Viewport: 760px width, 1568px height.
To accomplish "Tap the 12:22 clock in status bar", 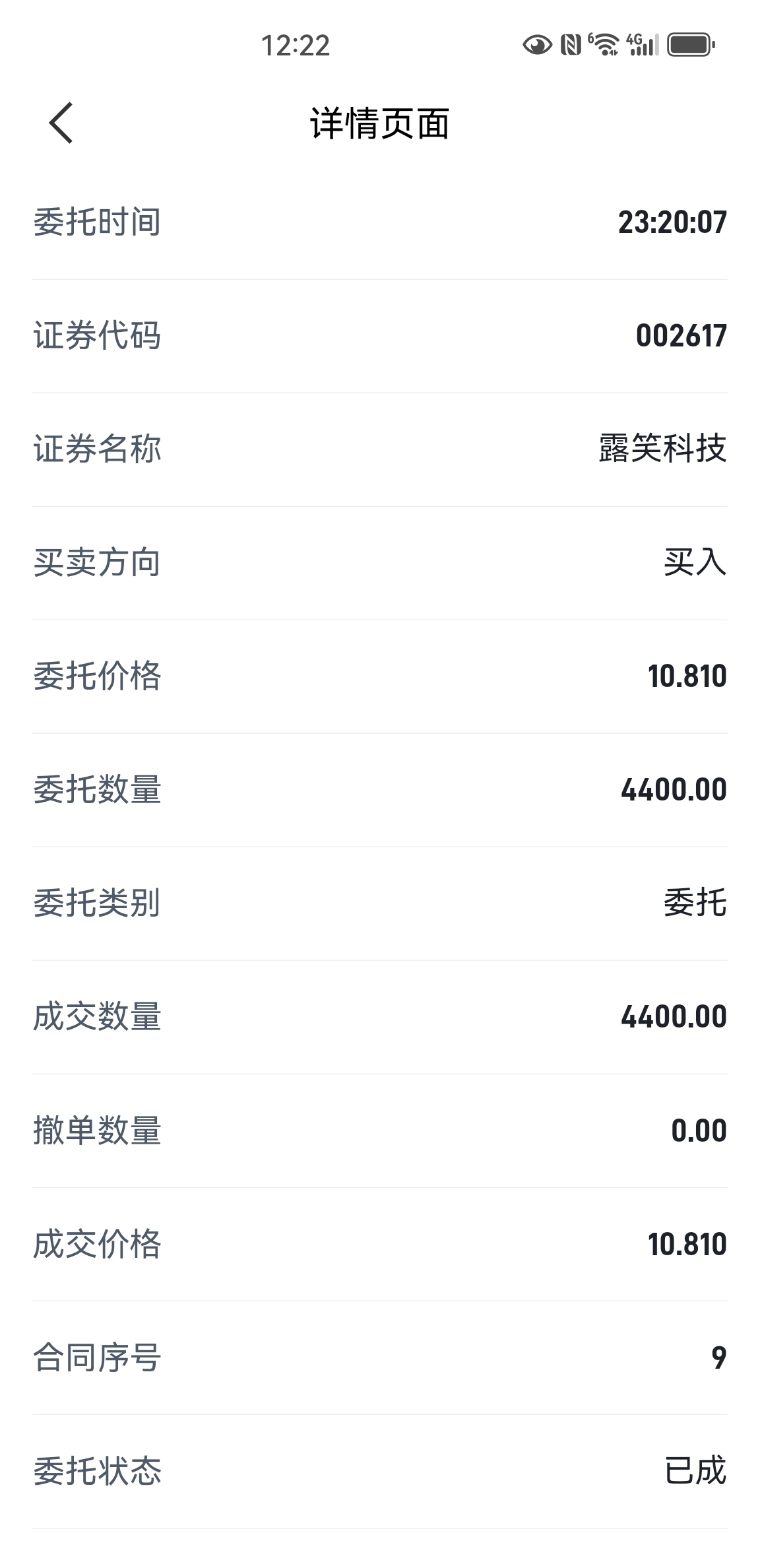I will [x=296, y=46].
